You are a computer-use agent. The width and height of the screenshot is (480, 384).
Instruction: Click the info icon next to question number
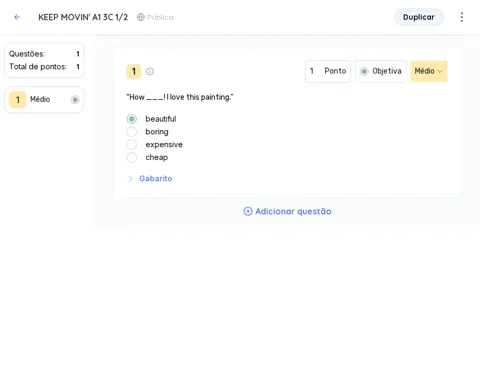click(x=150, y=71)
